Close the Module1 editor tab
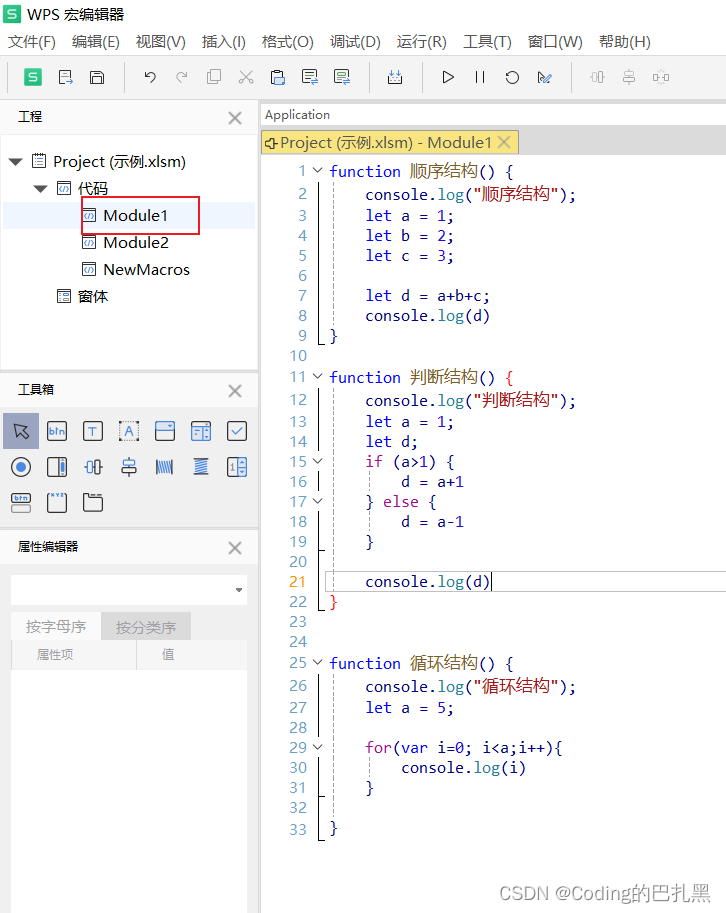The image size is (726, 913). click(504, 142)
